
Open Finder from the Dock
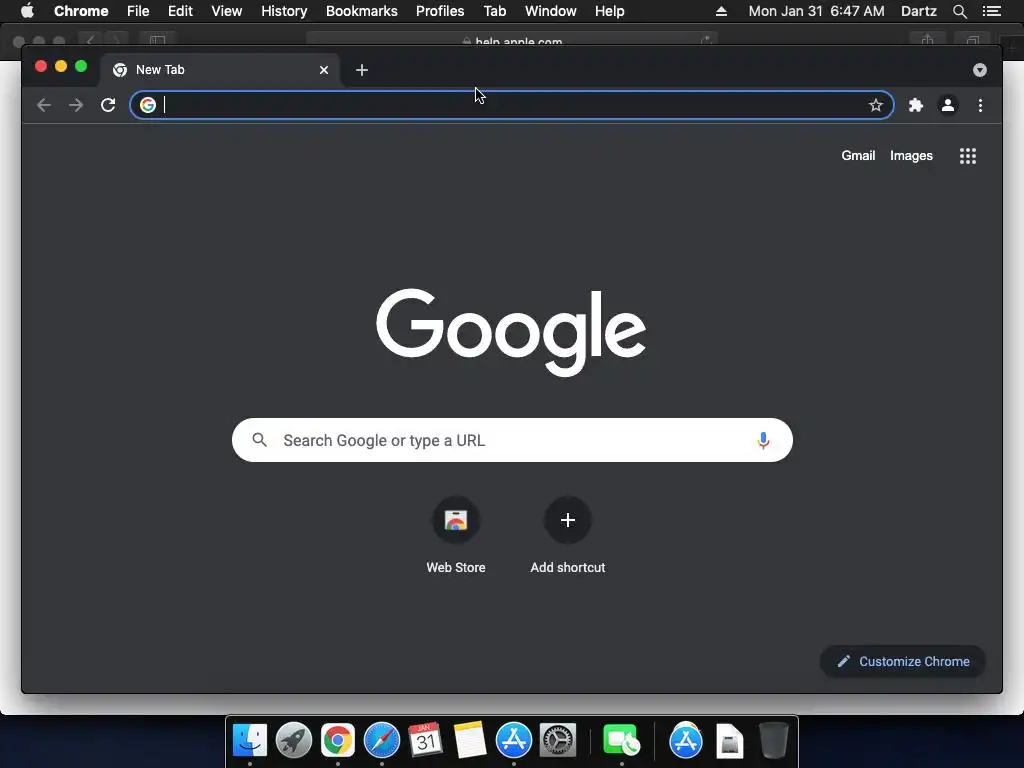tap(250, 741)
